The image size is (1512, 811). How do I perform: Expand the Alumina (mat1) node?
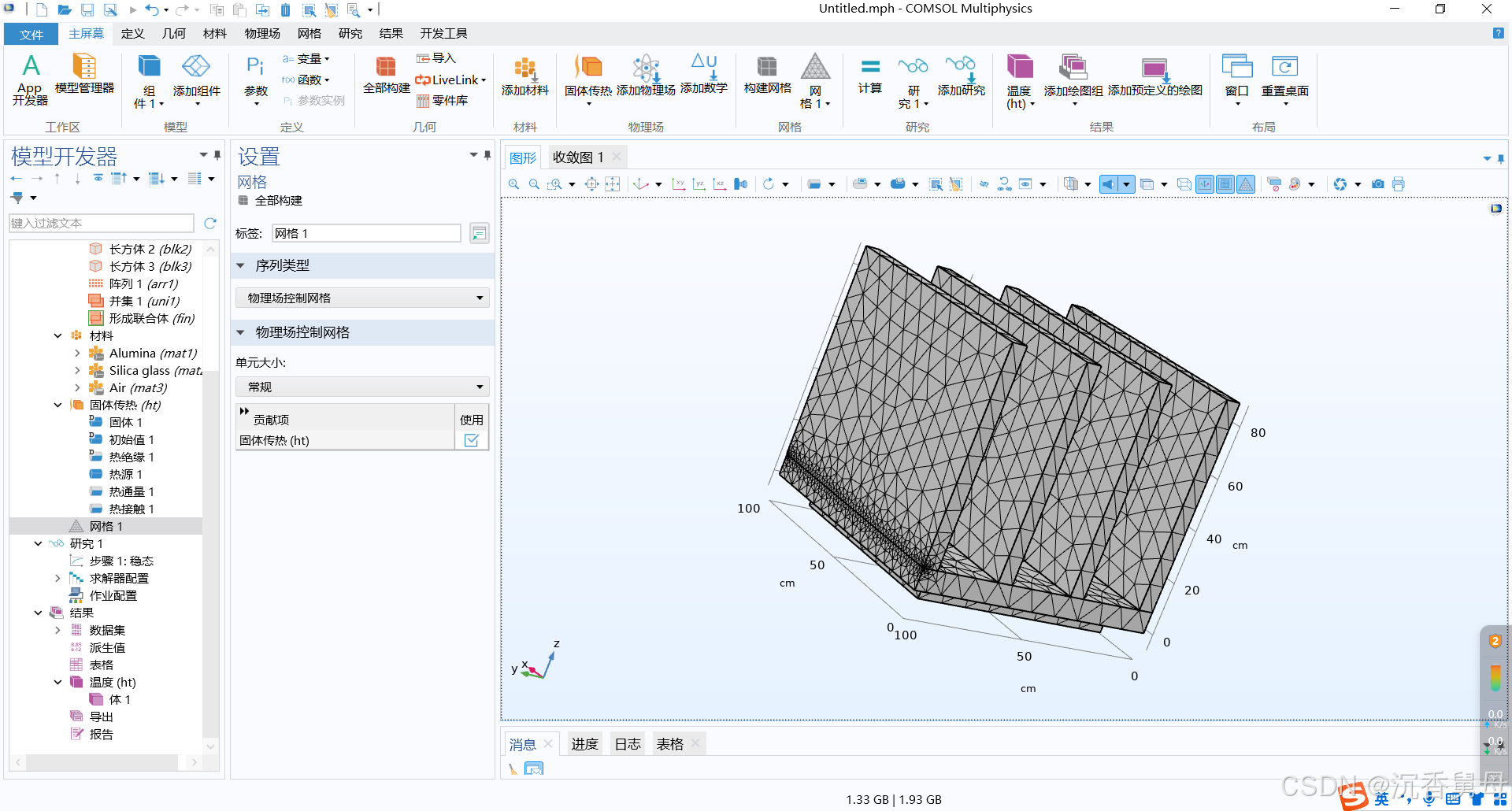(x=77, y=354)
